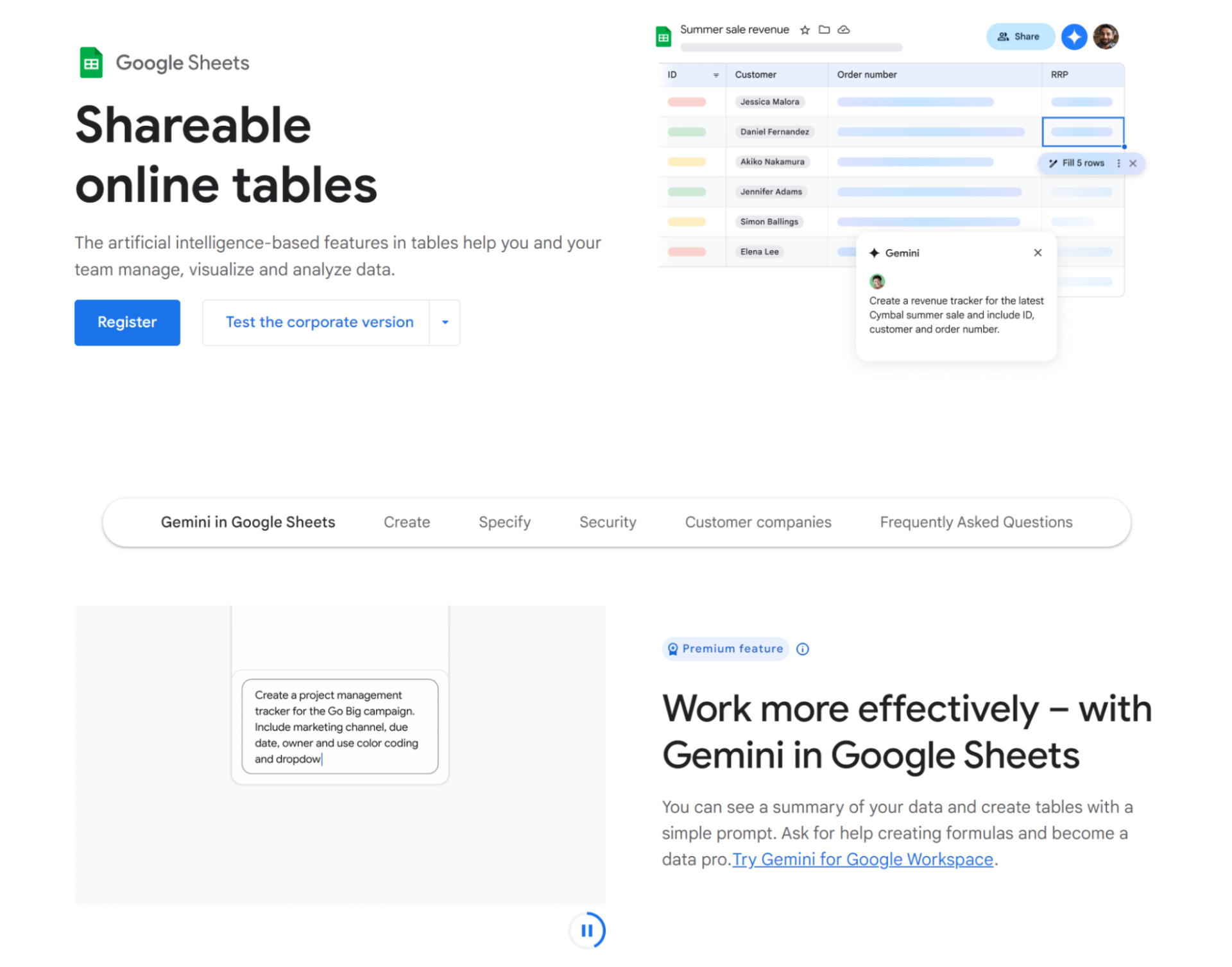Open the Customer companies tab
Image resolution: width=1232 pixels, height=967 pixels.
pos(758,522)
